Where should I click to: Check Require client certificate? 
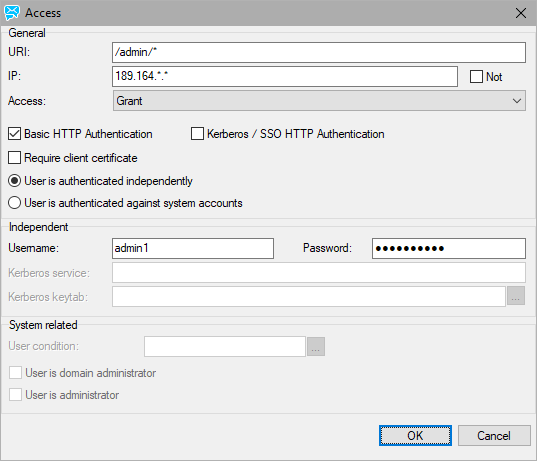coord(14,158)
